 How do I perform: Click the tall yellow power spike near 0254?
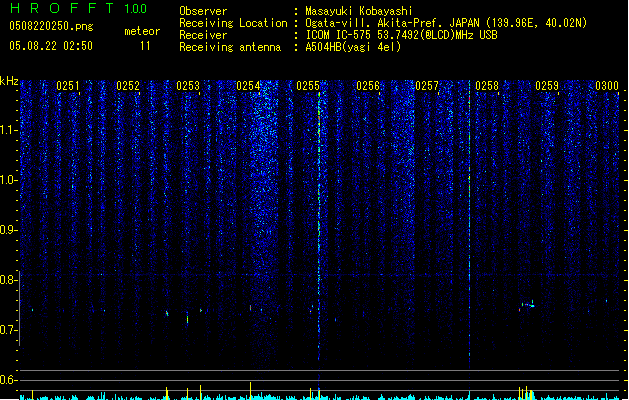[x=251, y=391]
